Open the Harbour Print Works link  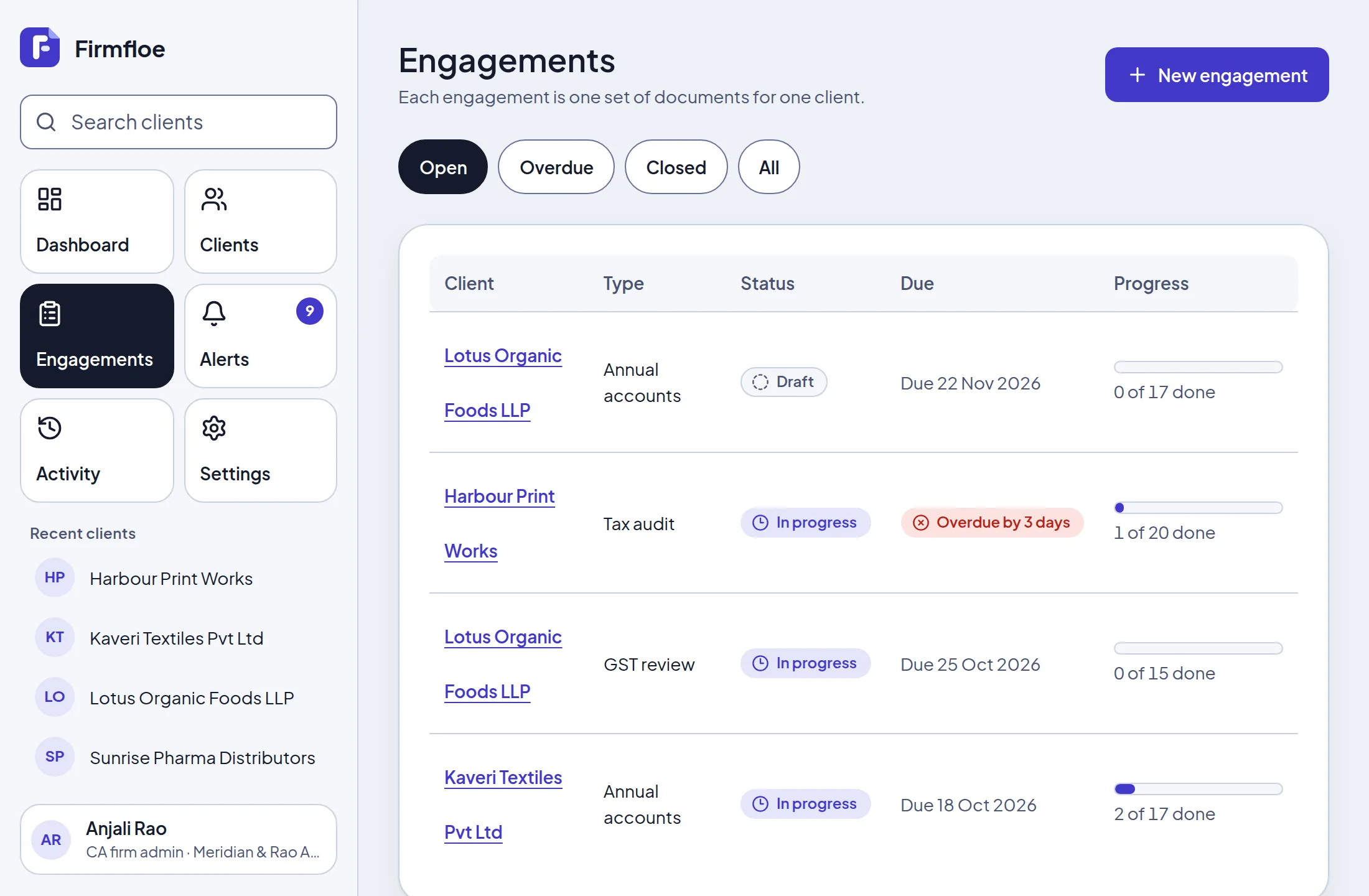click(499, 523)
